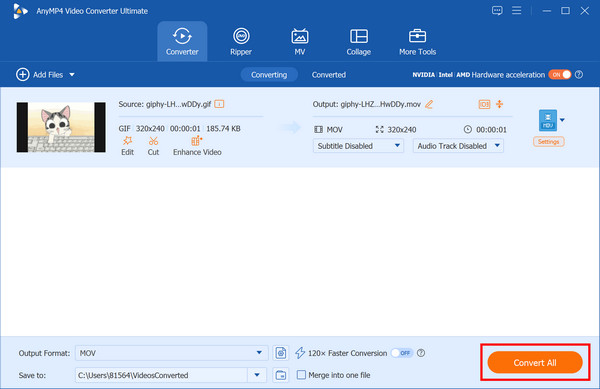The height and width of the screenshot is (389, 600).
Task: Click the output metadata ID icon
Action: (x=484, y=104)
